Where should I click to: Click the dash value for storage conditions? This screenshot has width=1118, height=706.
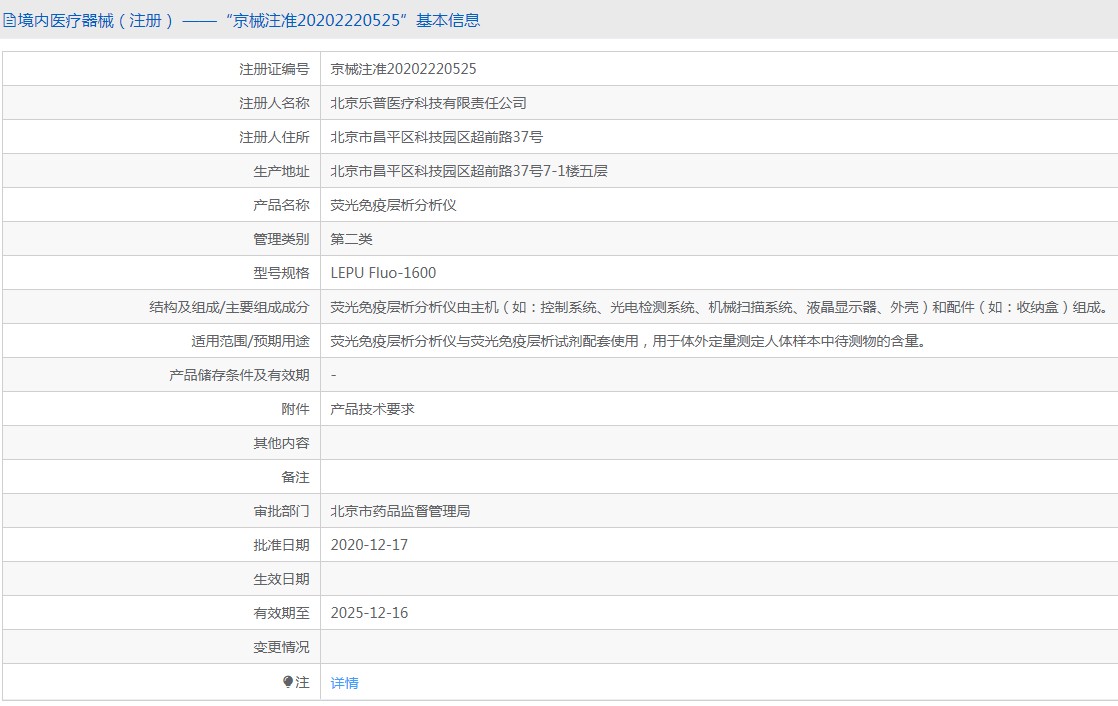coord(333,375)
